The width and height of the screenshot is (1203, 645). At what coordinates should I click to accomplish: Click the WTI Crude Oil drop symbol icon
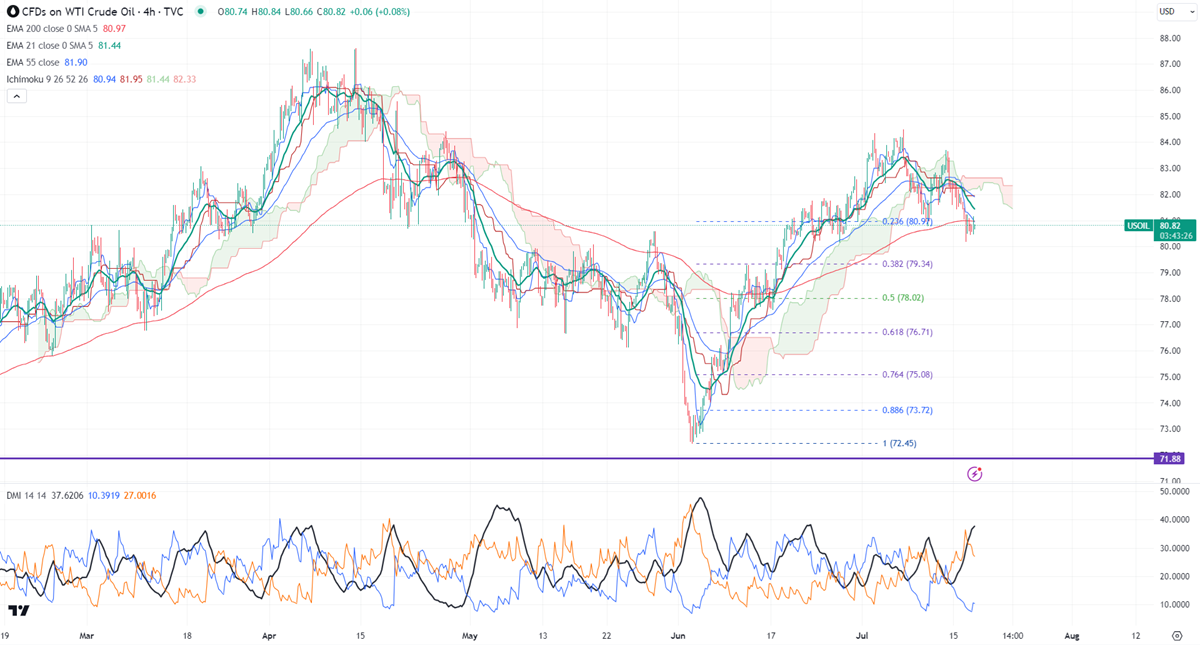[13, 11]
